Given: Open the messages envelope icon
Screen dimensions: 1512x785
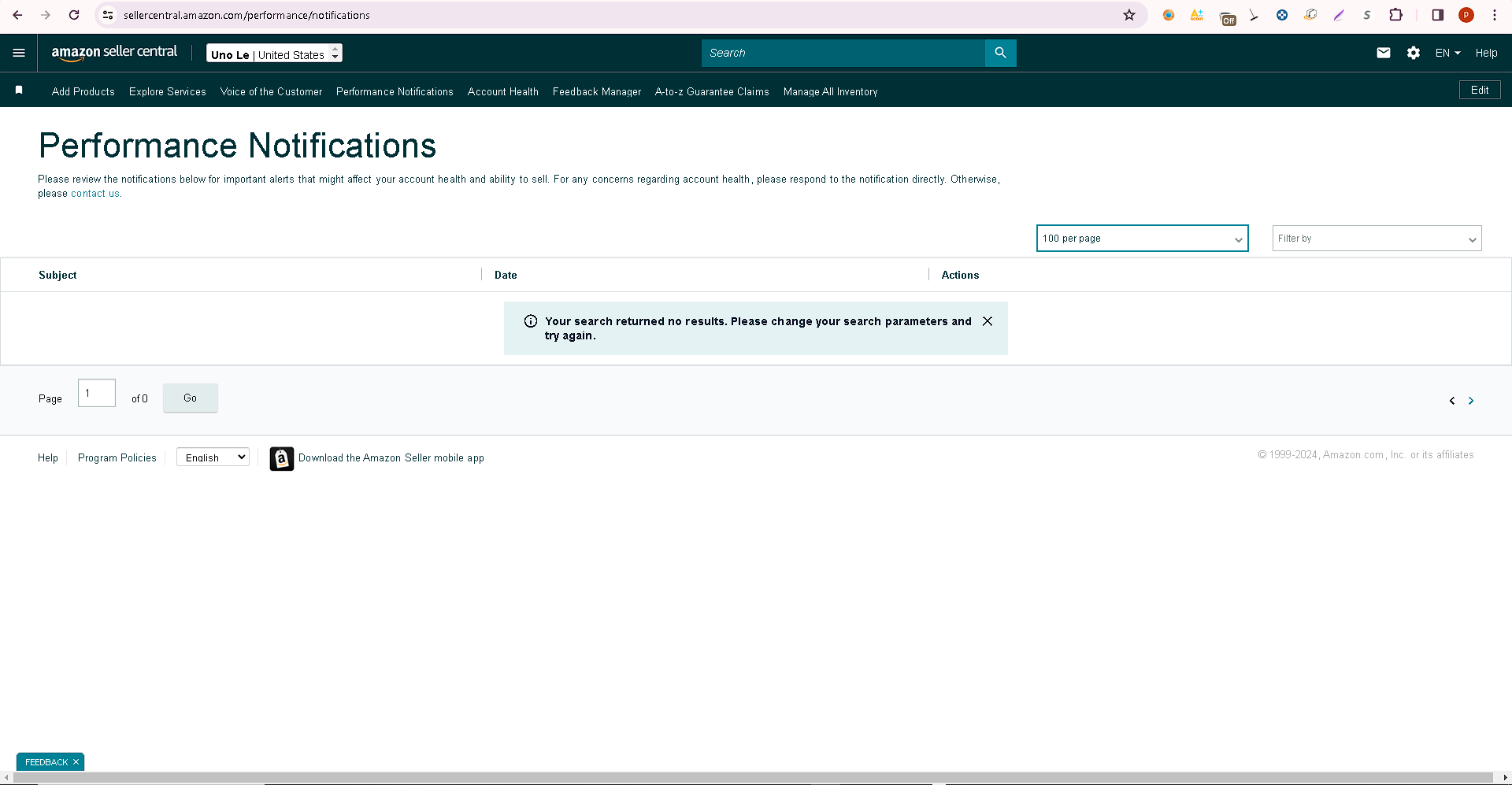Looking at the screenshot, I should pos(1383,53).
